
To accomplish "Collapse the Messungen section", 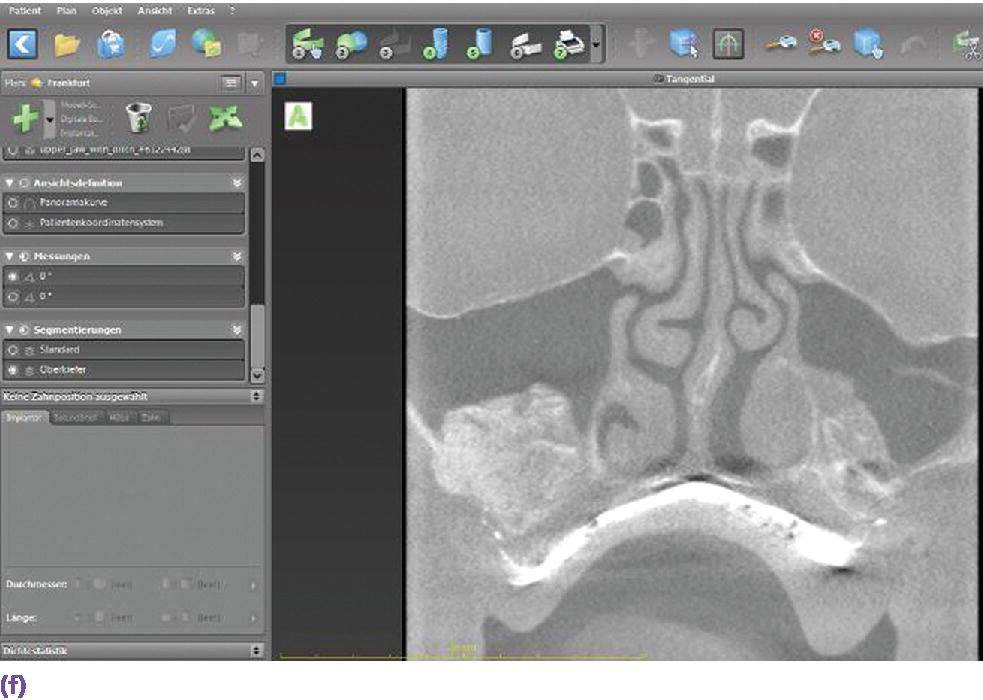I will [9, 256].
